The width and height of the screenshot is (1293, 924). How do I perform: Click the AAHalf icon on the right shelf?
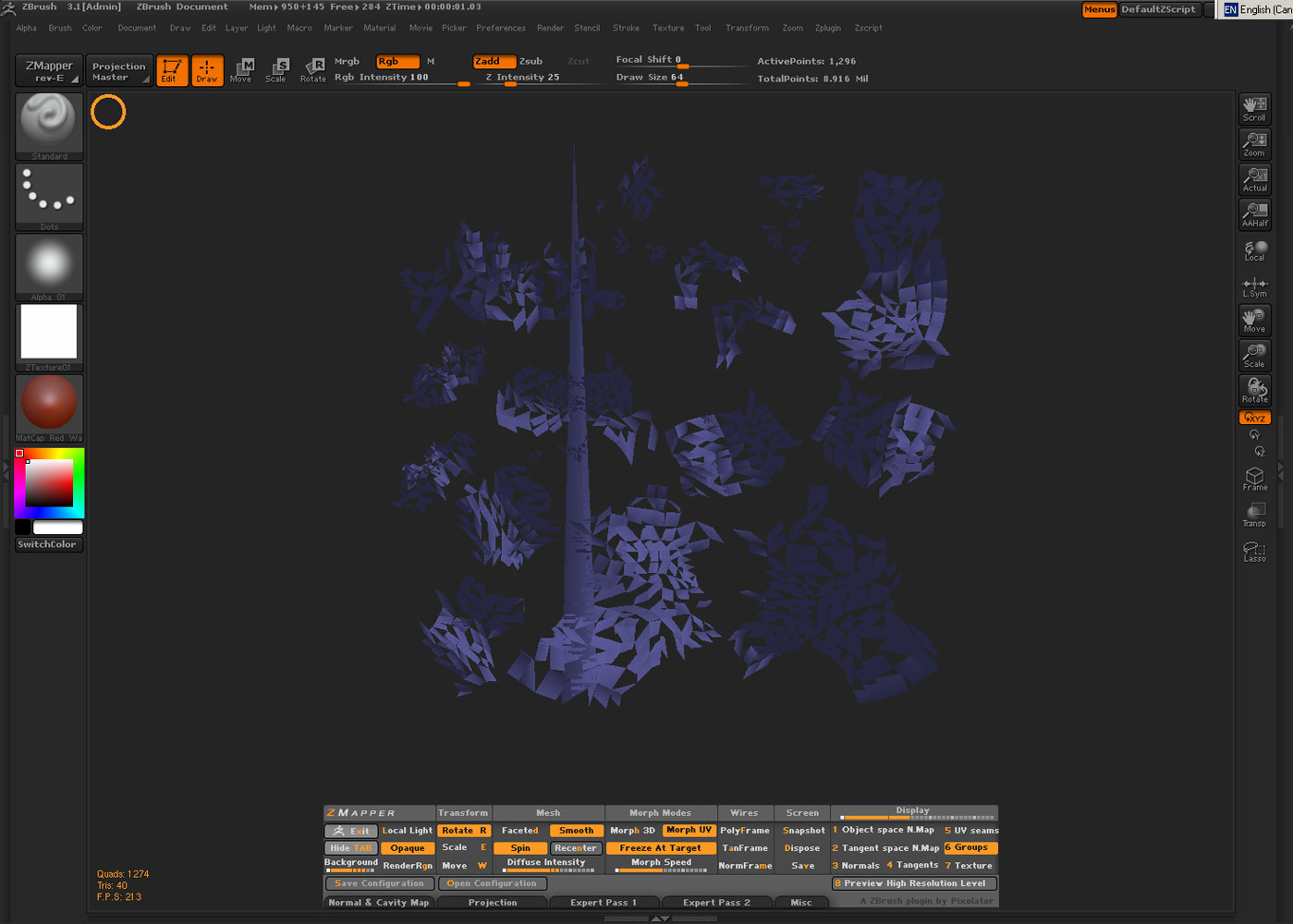[x=1254, y=214]
